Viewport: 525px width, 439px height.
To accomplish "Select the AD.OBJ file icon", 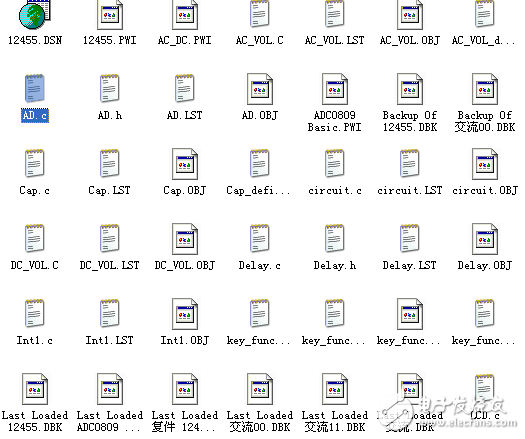I will [x=260, y=89].
